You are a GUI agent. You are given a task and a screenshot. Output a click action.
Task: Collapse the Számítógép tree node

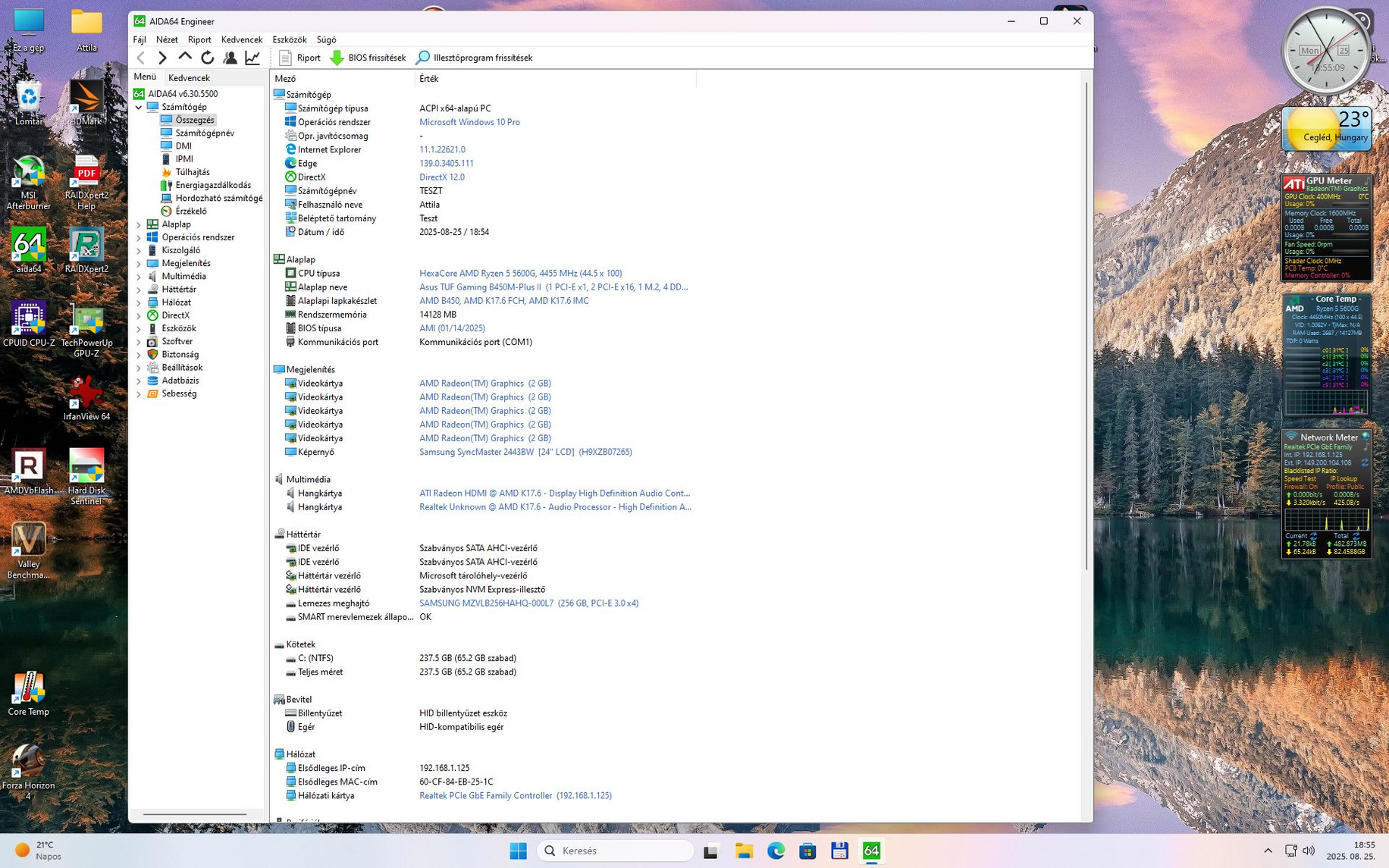[140, 108]
